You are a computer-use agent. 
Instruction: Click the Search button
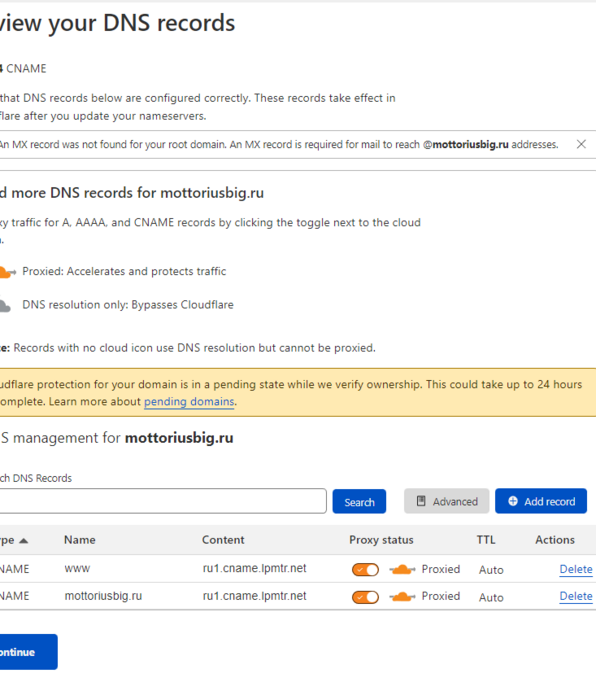click(359, 501)
